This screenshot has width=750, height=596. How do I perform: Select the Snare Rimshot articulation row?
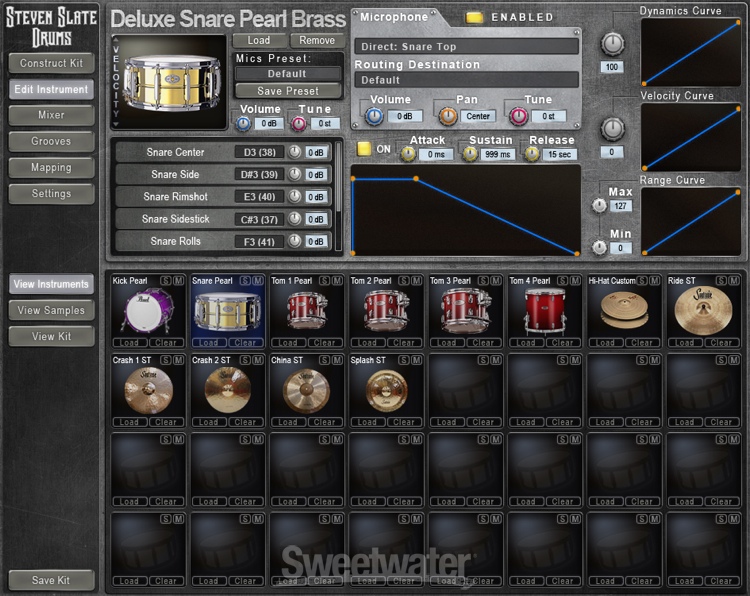point(175,197)
